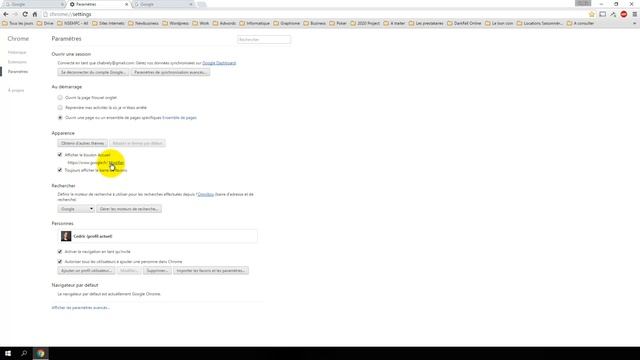Click the address bar showing chrome://settings
640x360 pixels.
(314, 14)
